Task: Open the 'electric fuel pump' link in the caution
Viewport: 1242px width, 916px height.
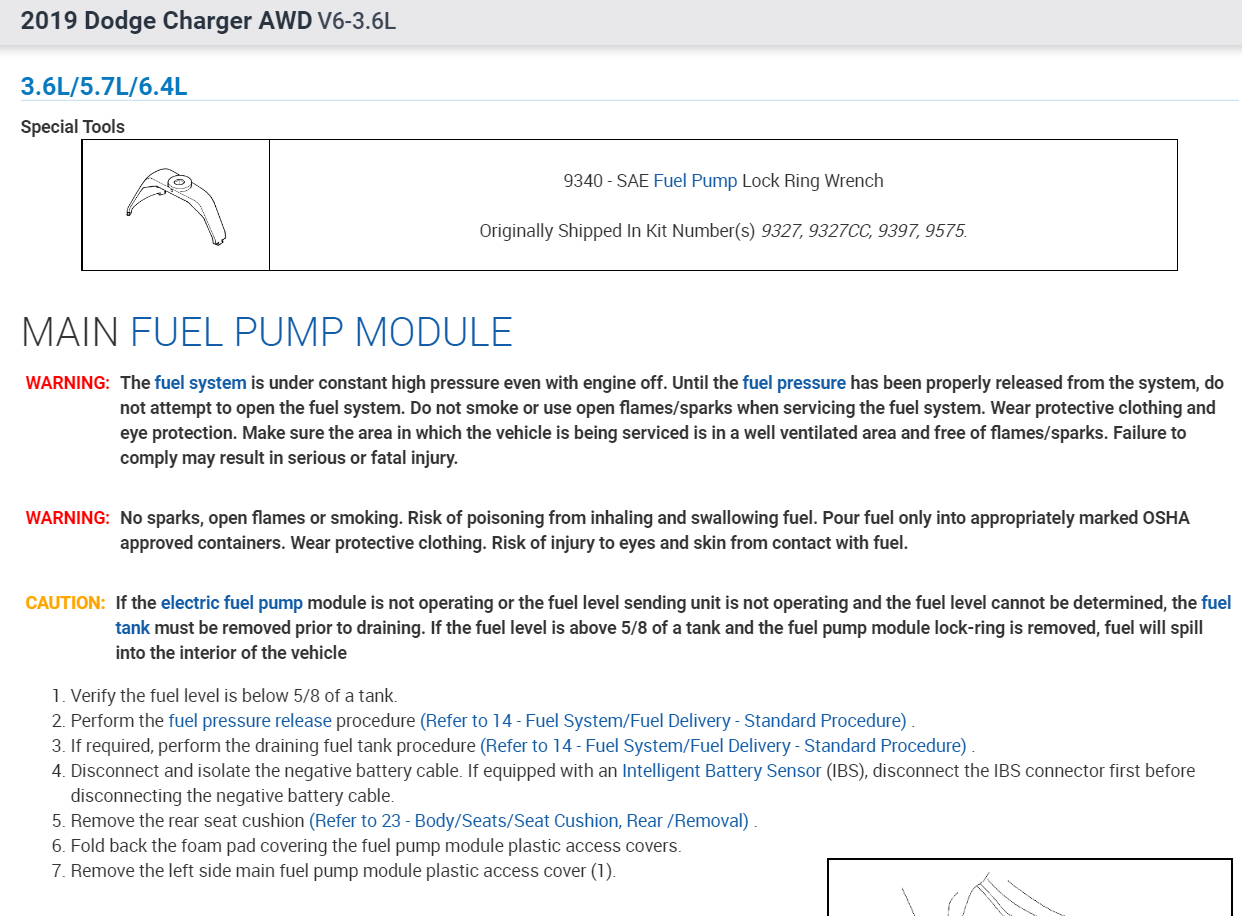Action: click(232, 603)
